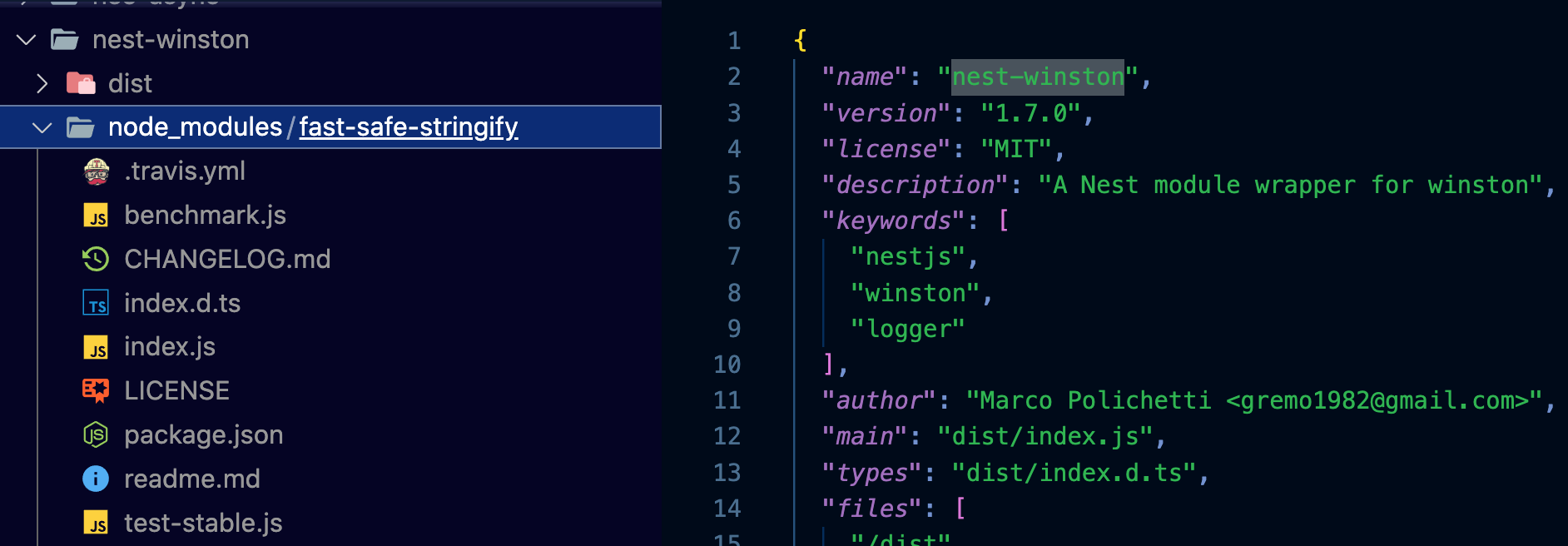Image resolution: width=1568 pixels, height=546 pixels.
Task: Click the red dist folder icon
Action: click(81, 83)
